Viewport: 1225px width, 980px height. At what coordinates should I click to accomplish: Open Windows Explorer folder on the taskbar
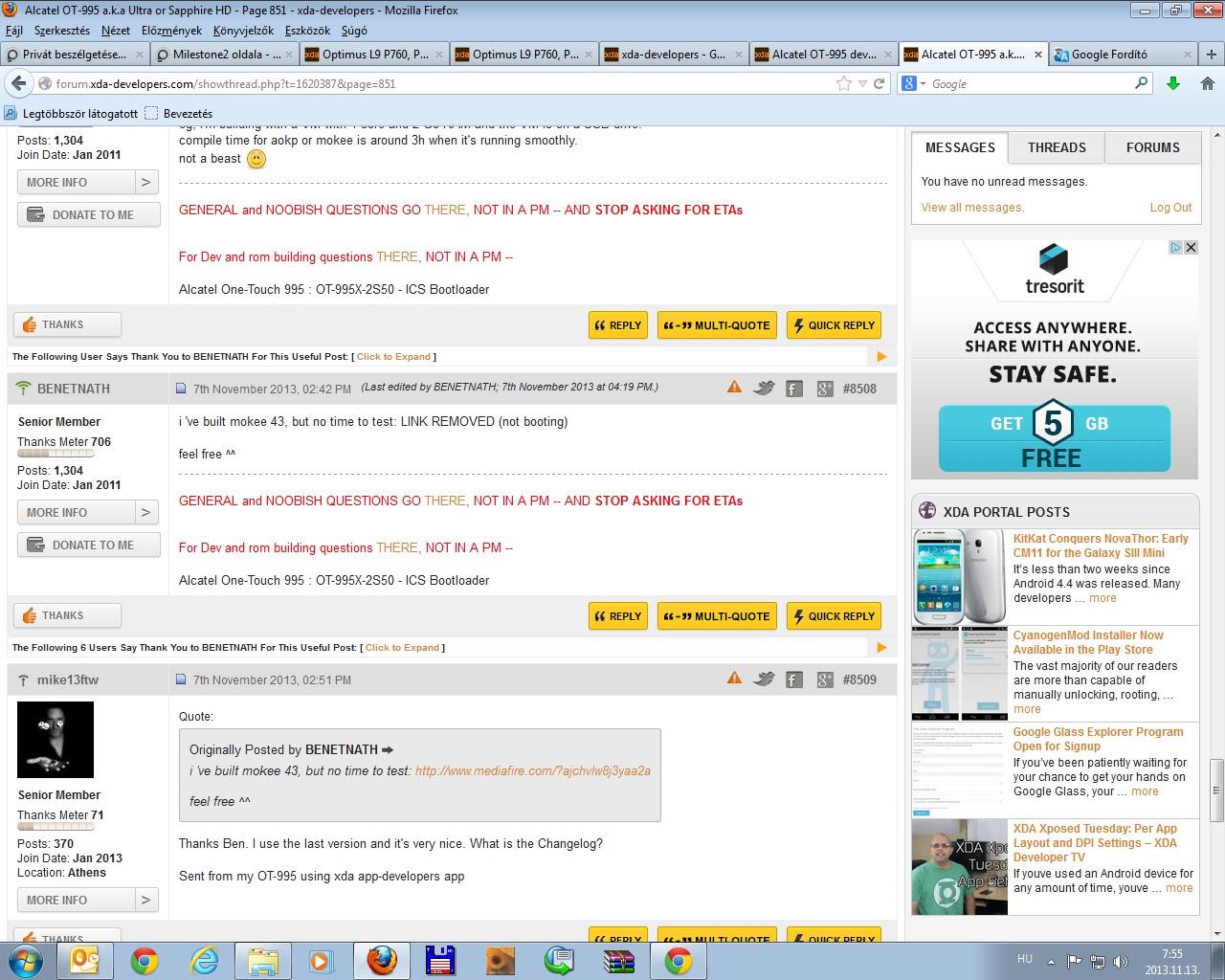tap(262, 960)
